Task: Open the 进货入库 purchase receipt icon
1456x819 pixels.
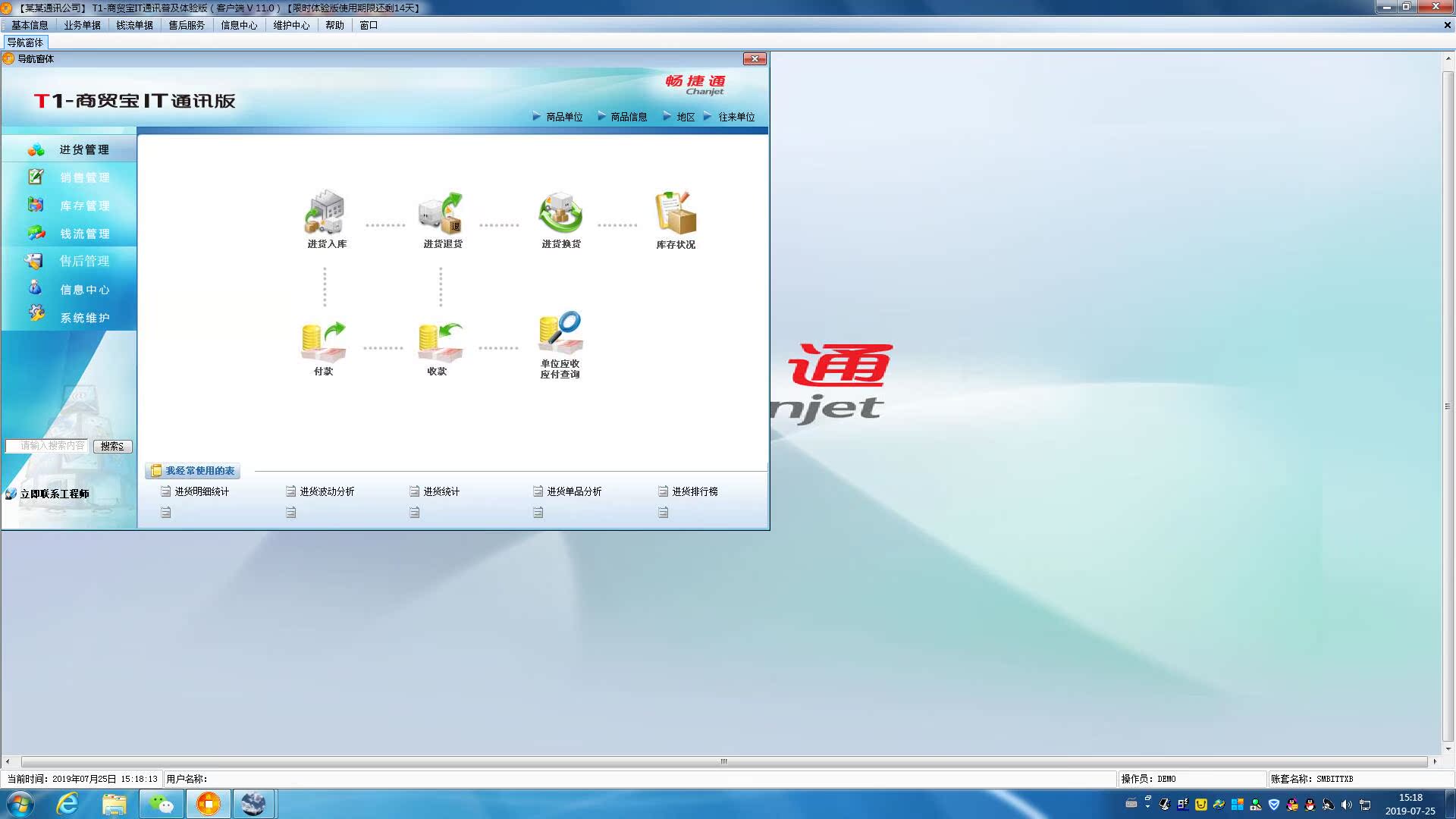Action: pyautogui.click(x=326, y=219)
